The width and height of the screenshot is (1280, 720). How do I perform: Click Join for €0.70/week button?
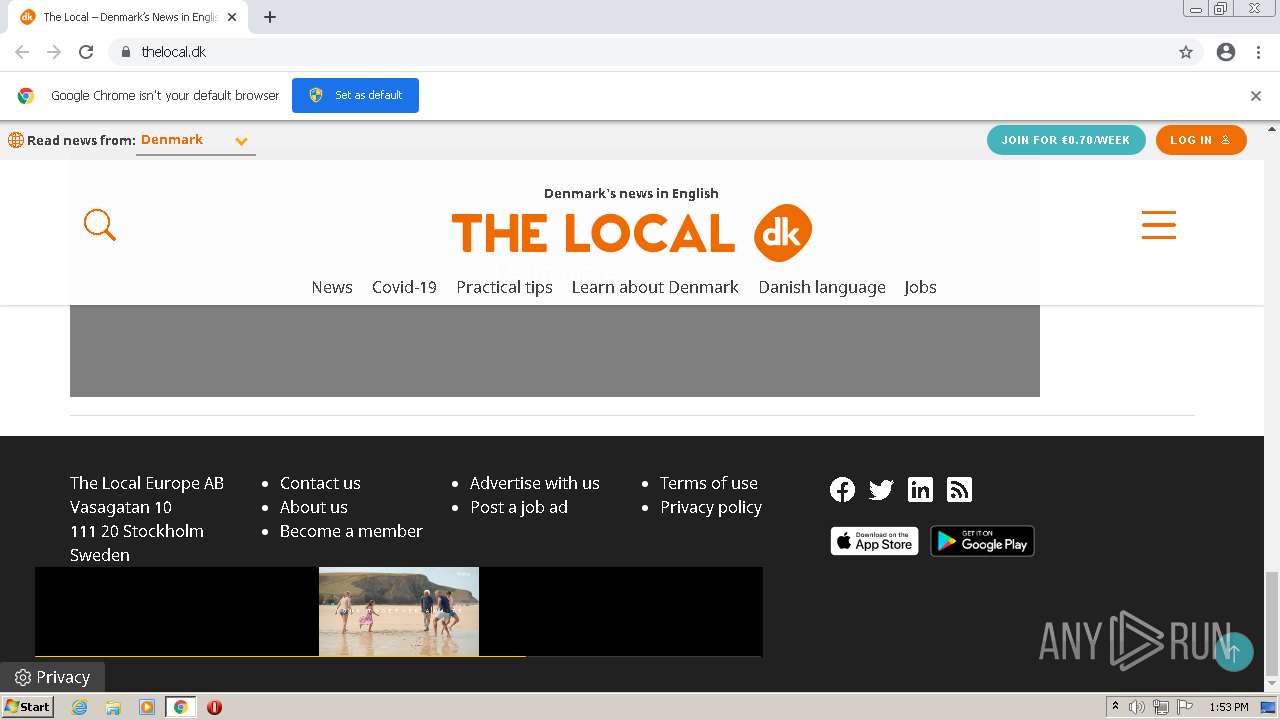coord(1066,140)
